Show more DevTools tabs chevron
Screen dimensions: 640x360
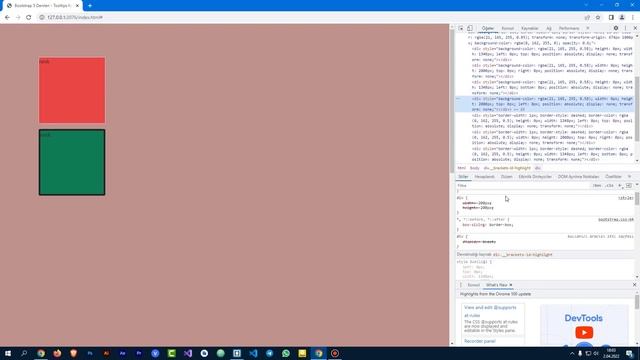[x=588, y=28]
